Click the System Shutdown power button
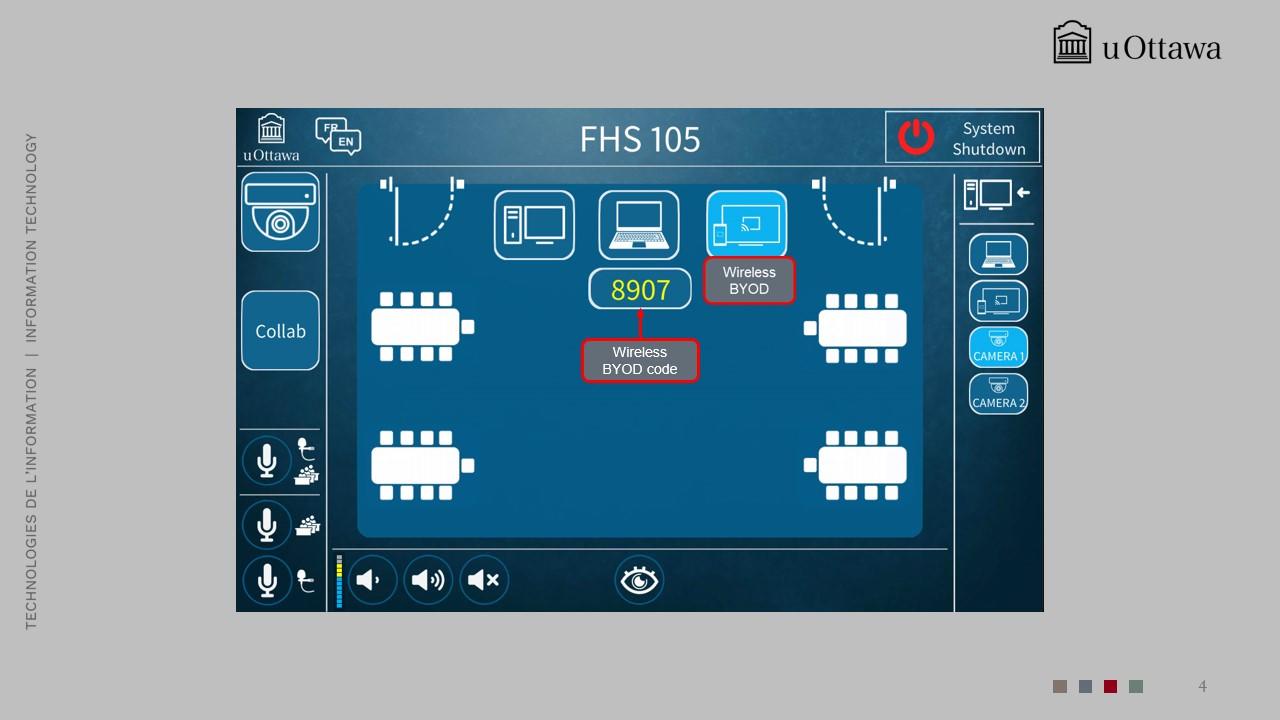 pos(962,137)
